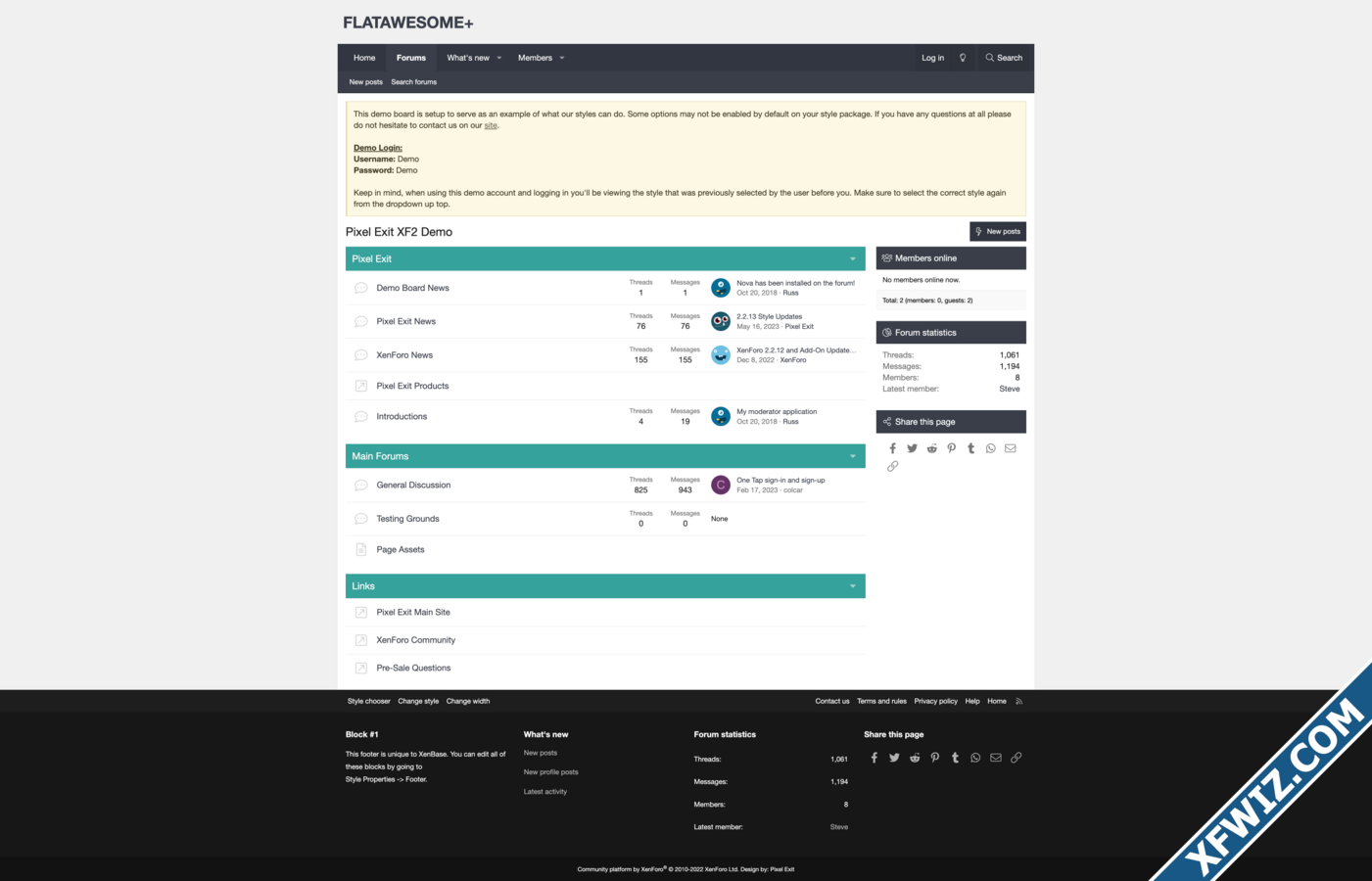Share via Twitter in sidebar
1372x881 pixels.
pyautogui.click(x=912, y=448)
